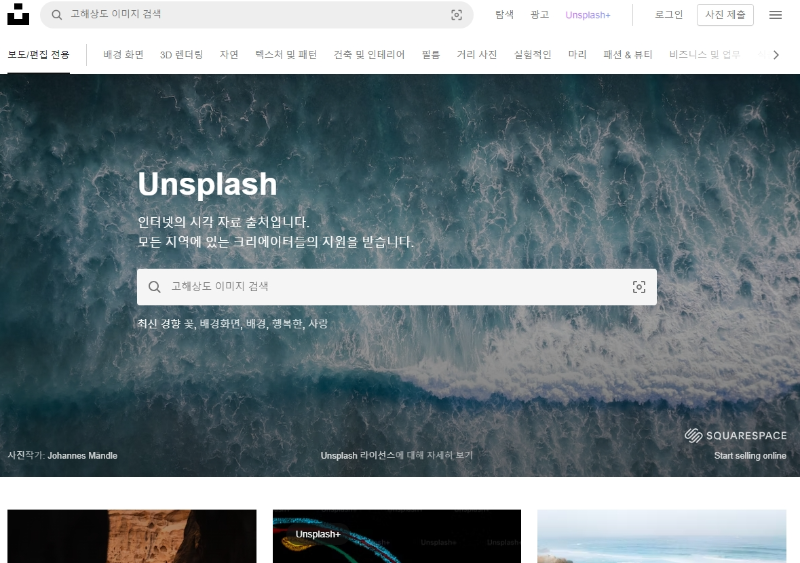Click trending term 사랑
Image resolution: width=800 pixels, height=563 pixels.
point(318,324)
